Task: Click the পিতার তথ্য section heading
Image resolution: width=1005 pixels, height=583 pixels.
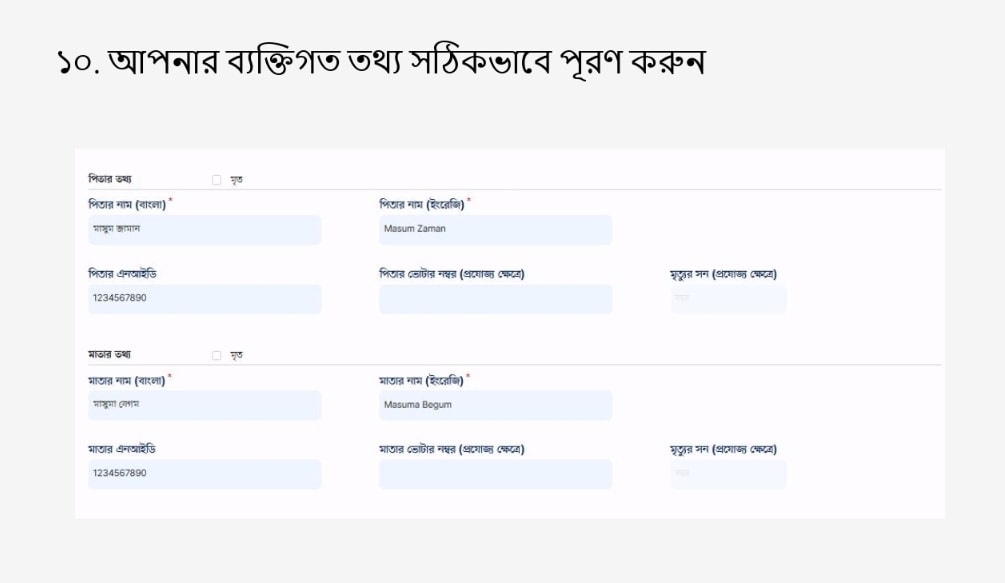Action: click(110, 179)
